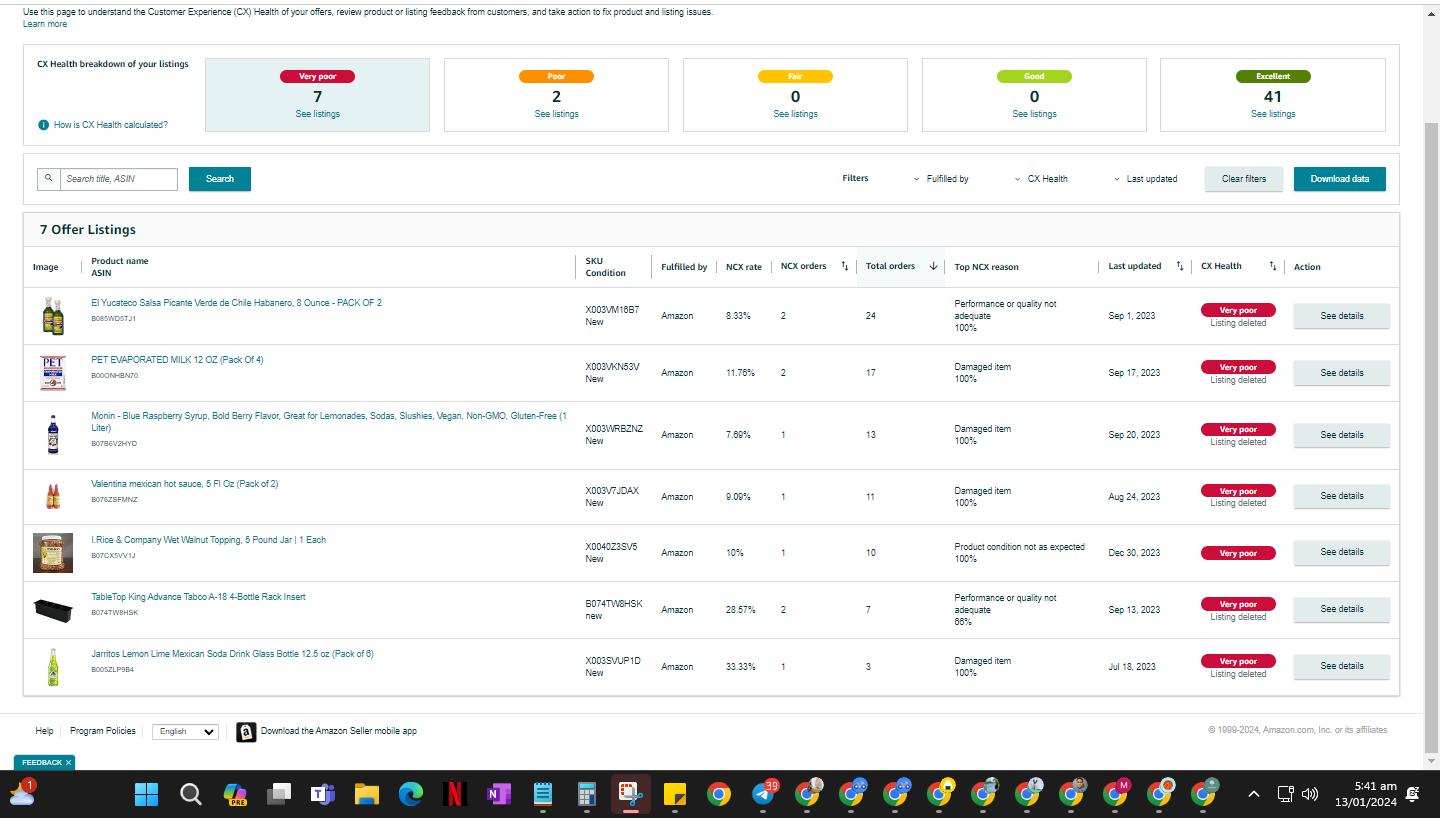Open Microsoft Teams from the taskbar
This screenshot has height=818, width=1440.
pos(322,795)
